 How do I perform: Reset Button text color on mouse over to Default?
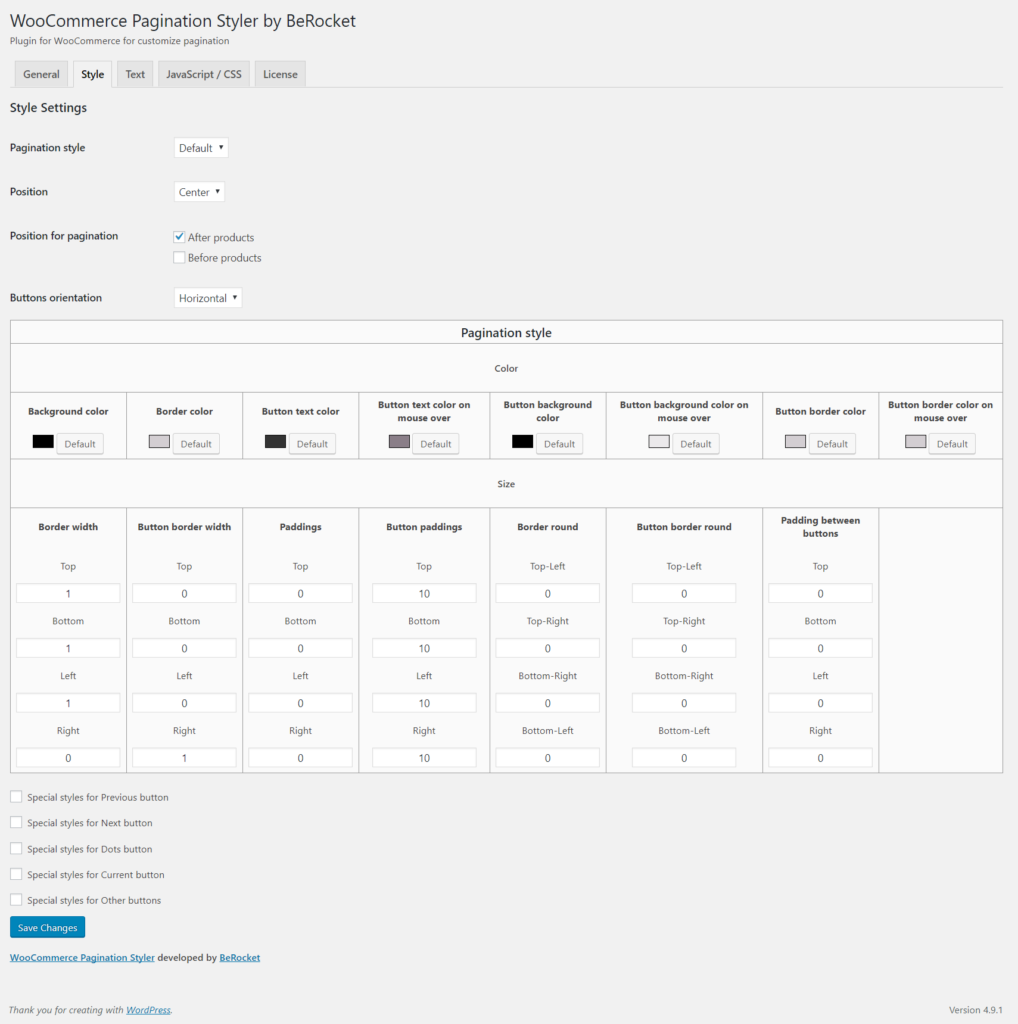tap(436, 443)
